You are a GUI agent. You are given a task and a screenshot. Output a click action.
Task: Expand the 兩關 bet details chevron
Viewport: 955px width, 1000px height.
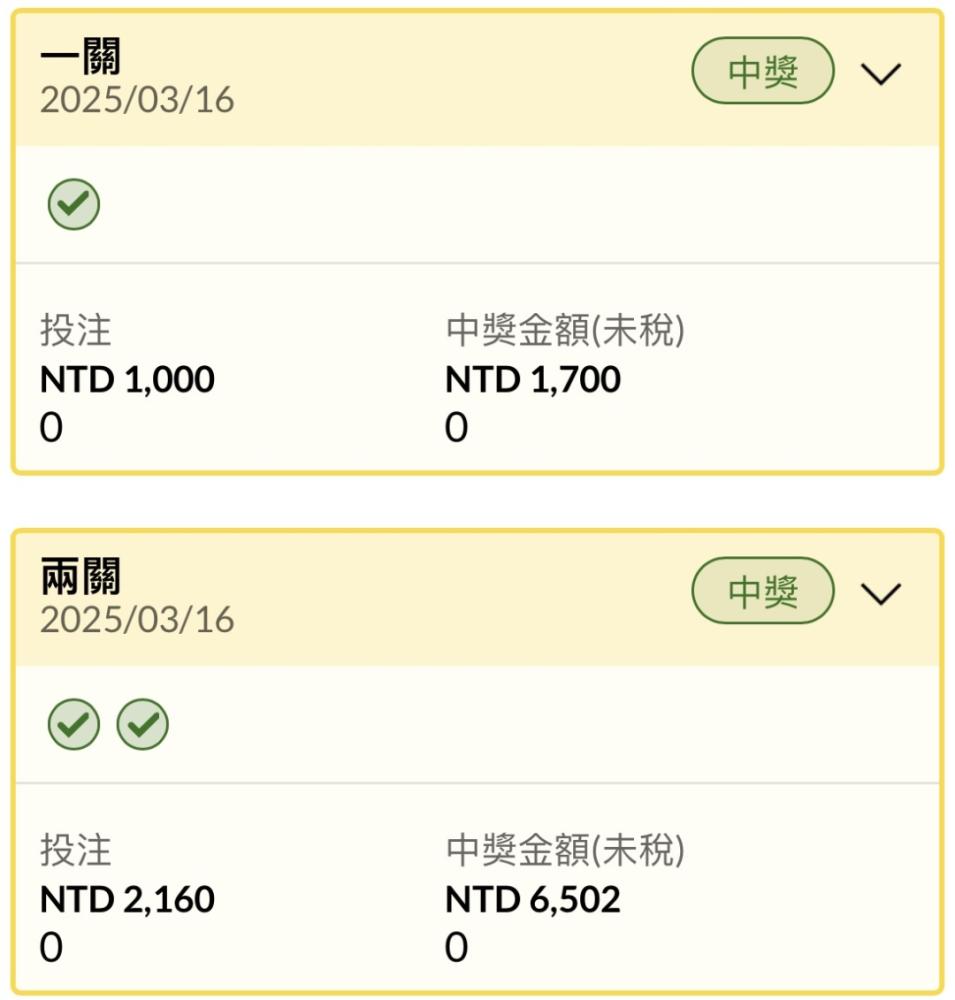click(x=881, y=593)
